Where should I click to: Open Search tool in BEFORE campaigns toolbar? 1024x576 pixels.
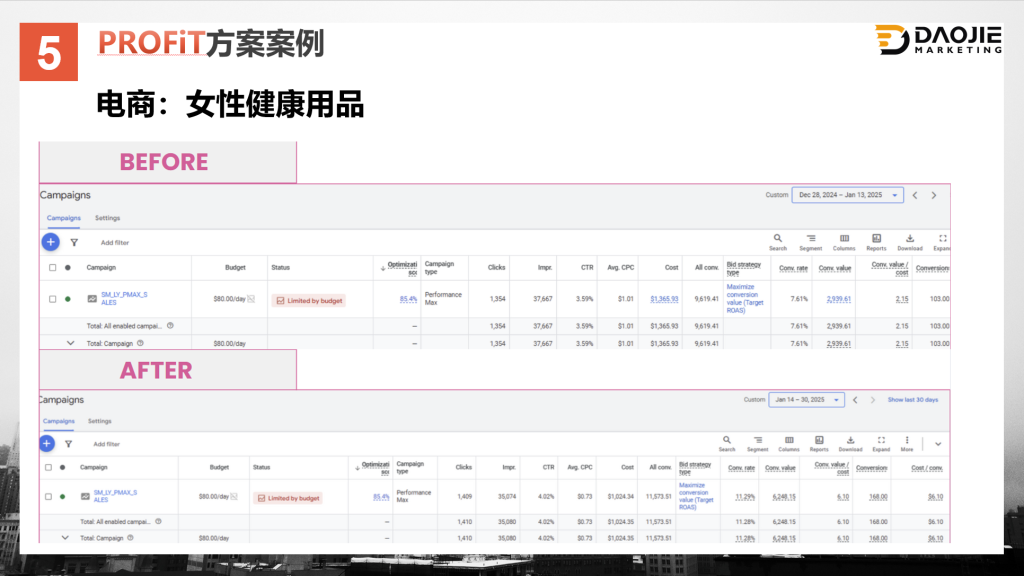tap(778, 242)
